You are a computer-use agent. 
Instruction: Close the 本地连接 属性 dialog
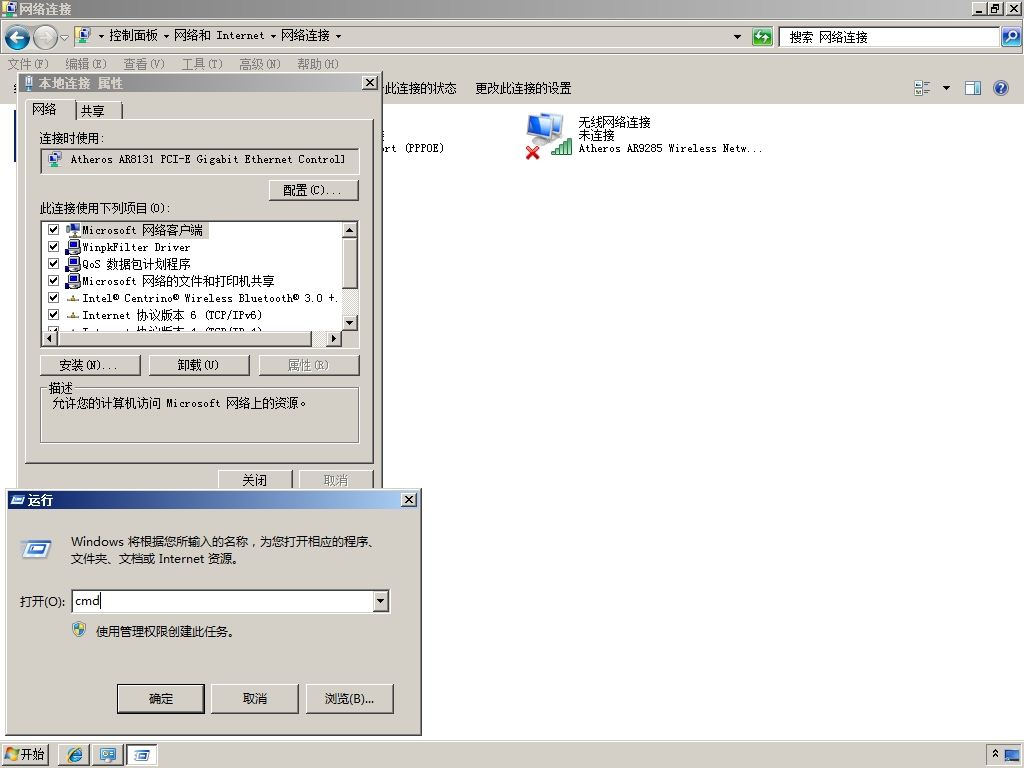[370, 83]
